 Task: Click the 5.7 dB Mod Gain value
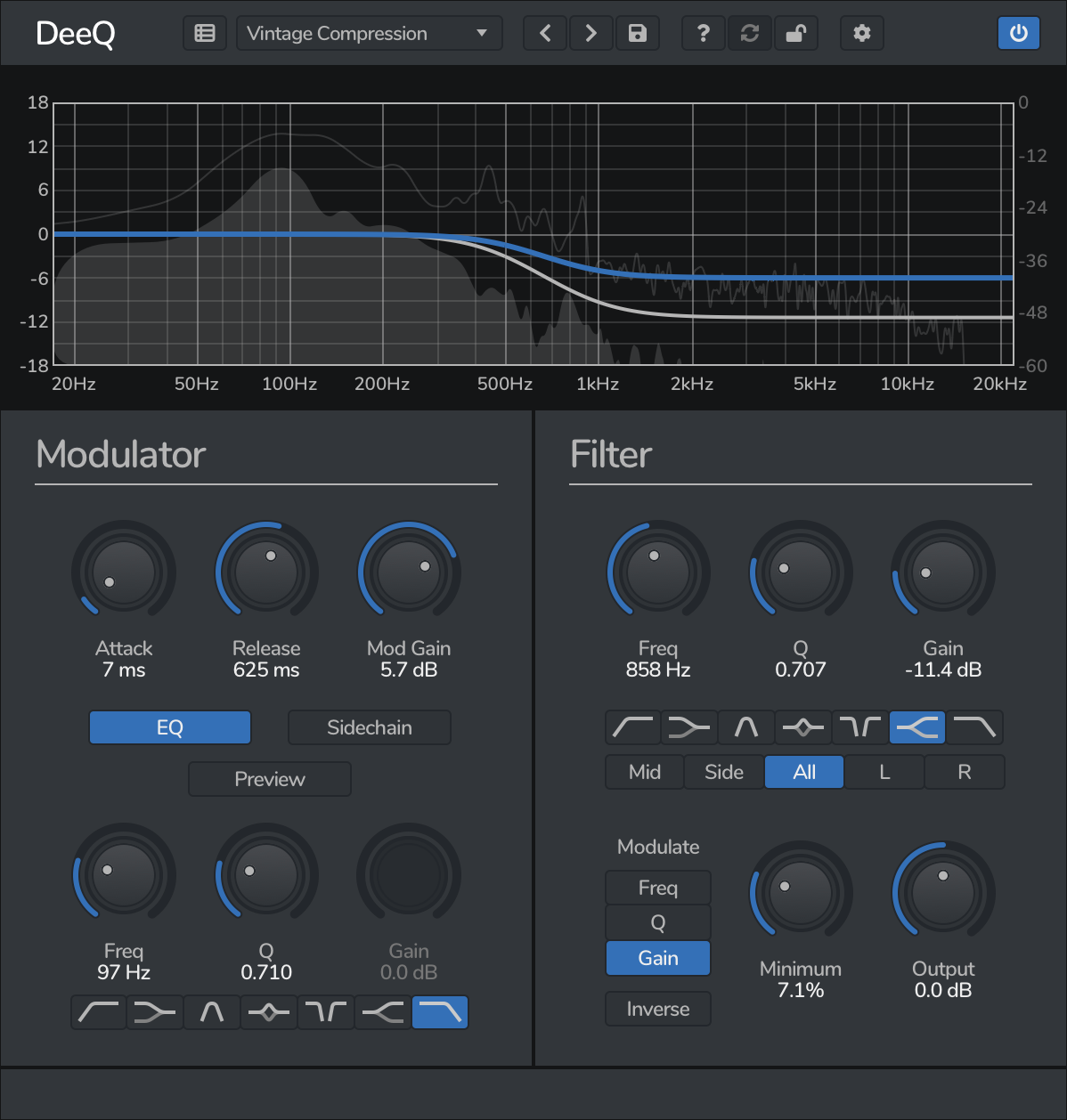(409, 670)
